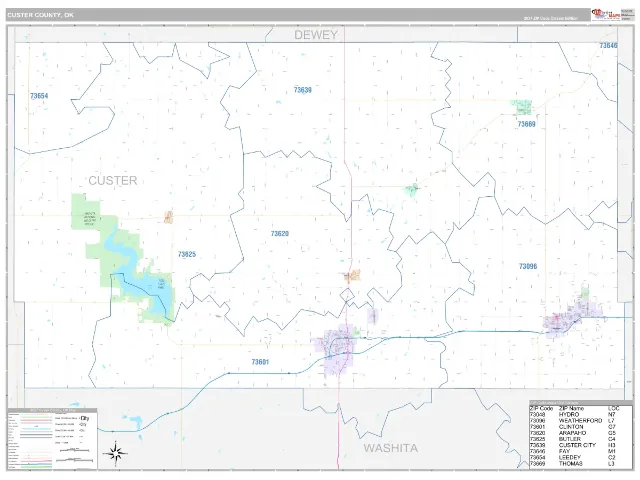Click the BUTLER row in ZIP index
The width and height of the screenshot is (640, 480).
click(575, 439)
